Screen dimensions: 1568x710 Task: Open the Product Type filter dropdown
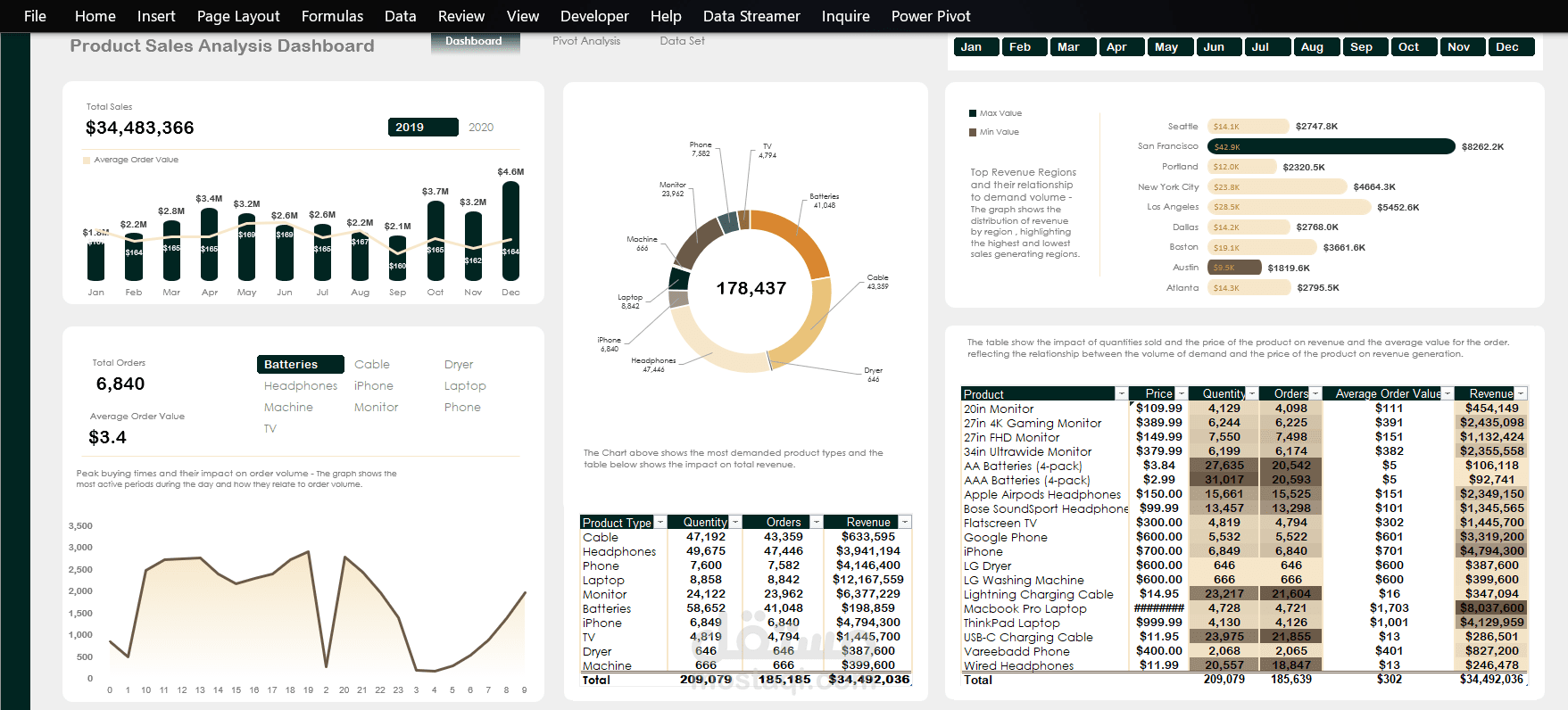[x=660, y=523]
